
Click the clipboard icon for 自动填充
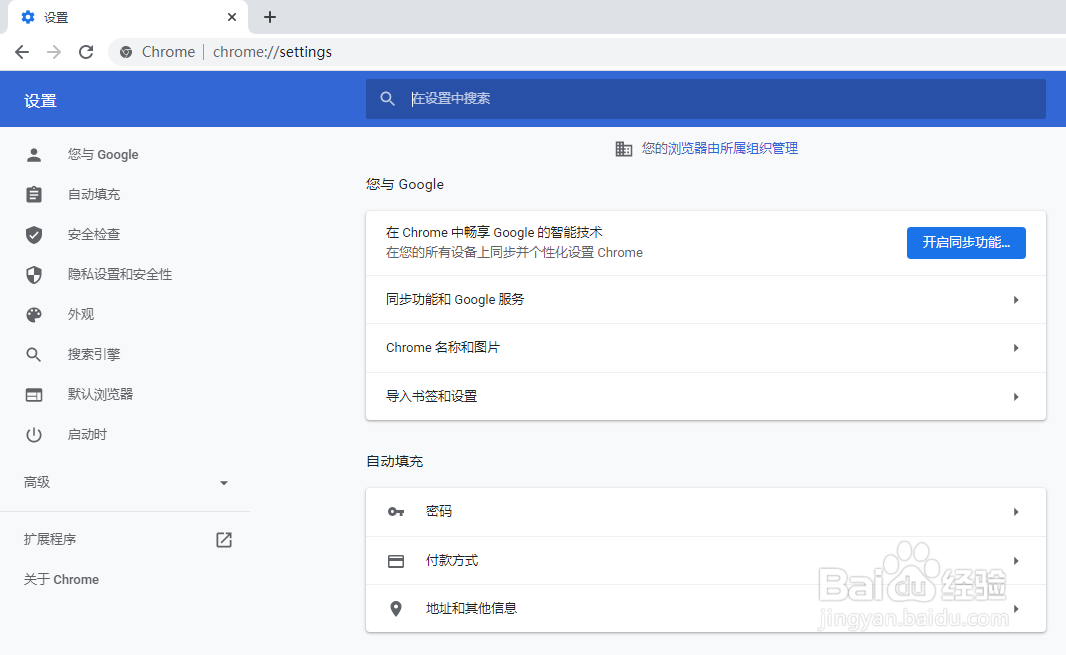(34, 195)
